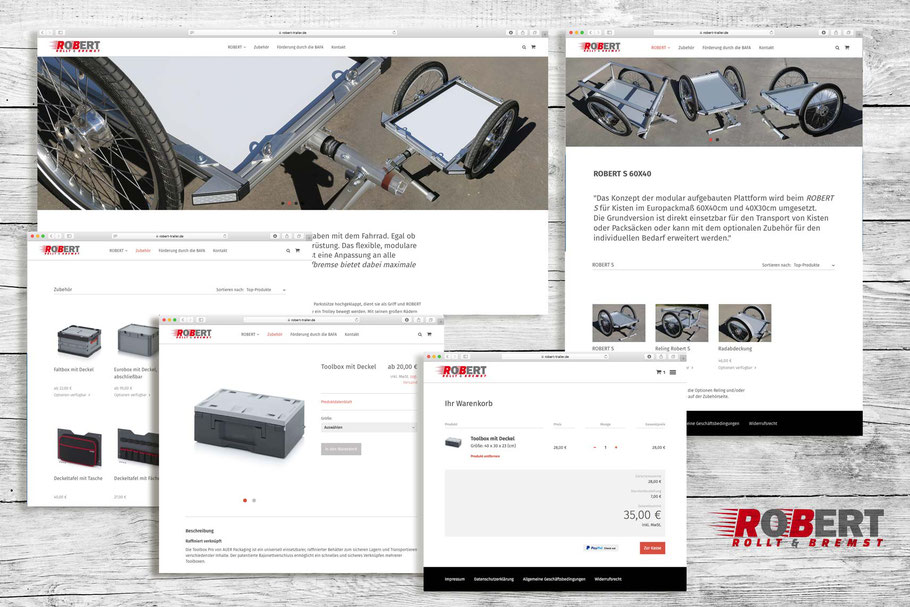The height and width of the screenshot is (607, 910).
Task: Expand the ROBERT nav menu in the home page window
Action: click(x=237, y=47)
